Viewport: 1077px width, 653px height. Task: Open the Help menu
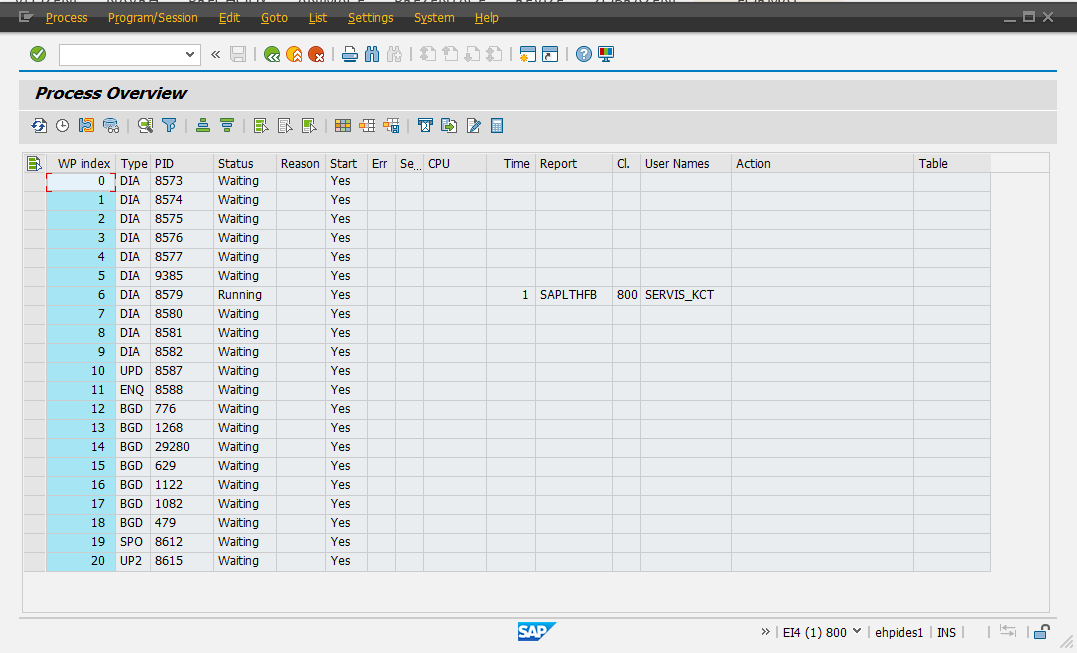tap(486, 18)
